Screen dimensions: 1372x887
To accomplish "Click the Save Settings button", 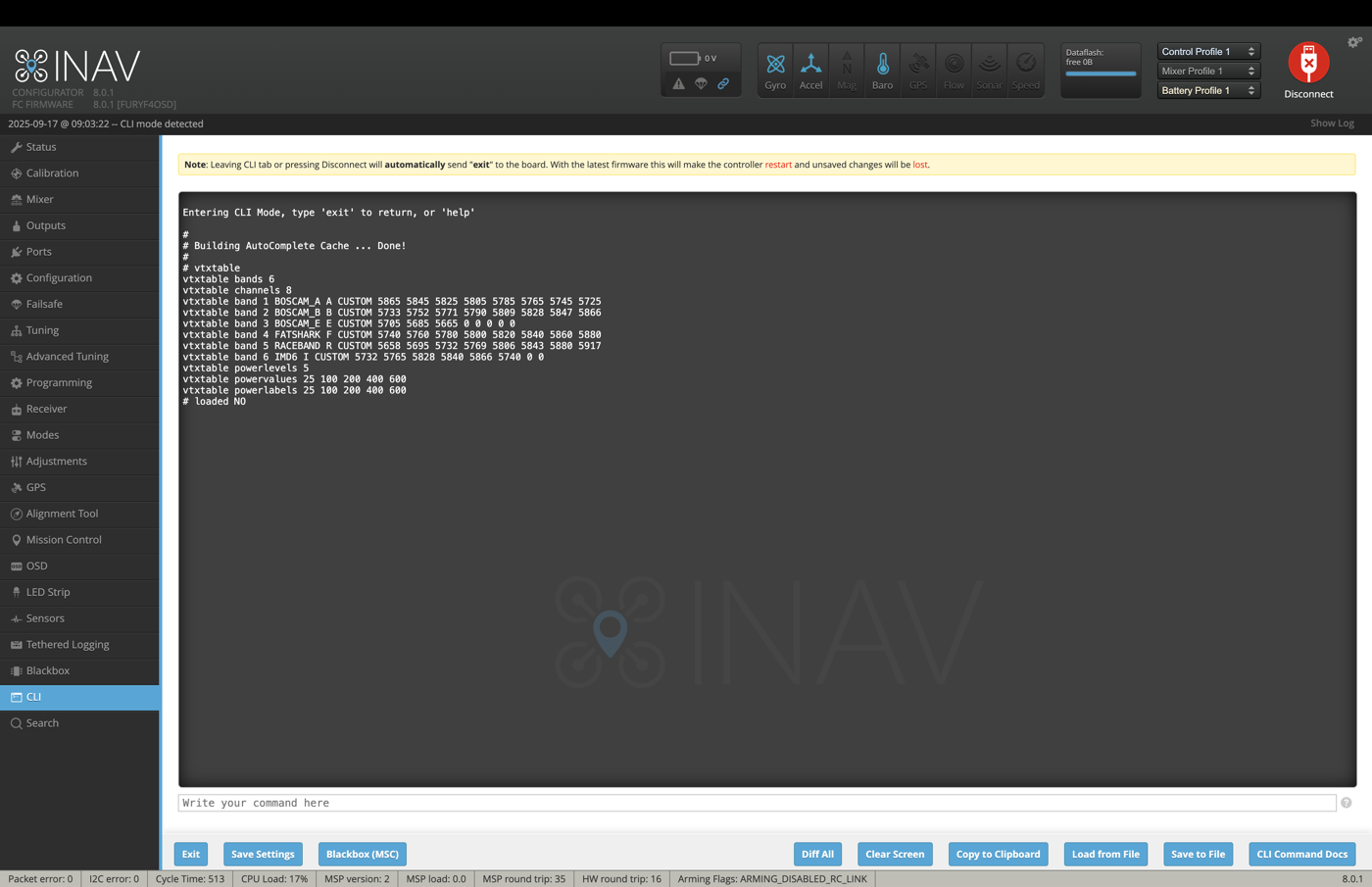I will click(x=263, y=854).
